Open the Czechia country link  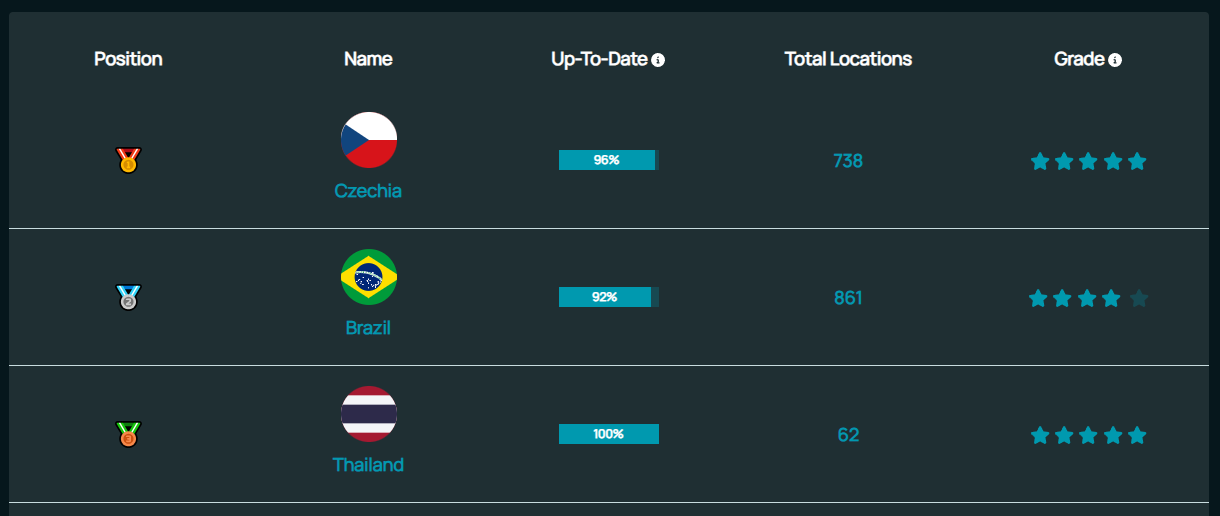click(x=368, y=191)
